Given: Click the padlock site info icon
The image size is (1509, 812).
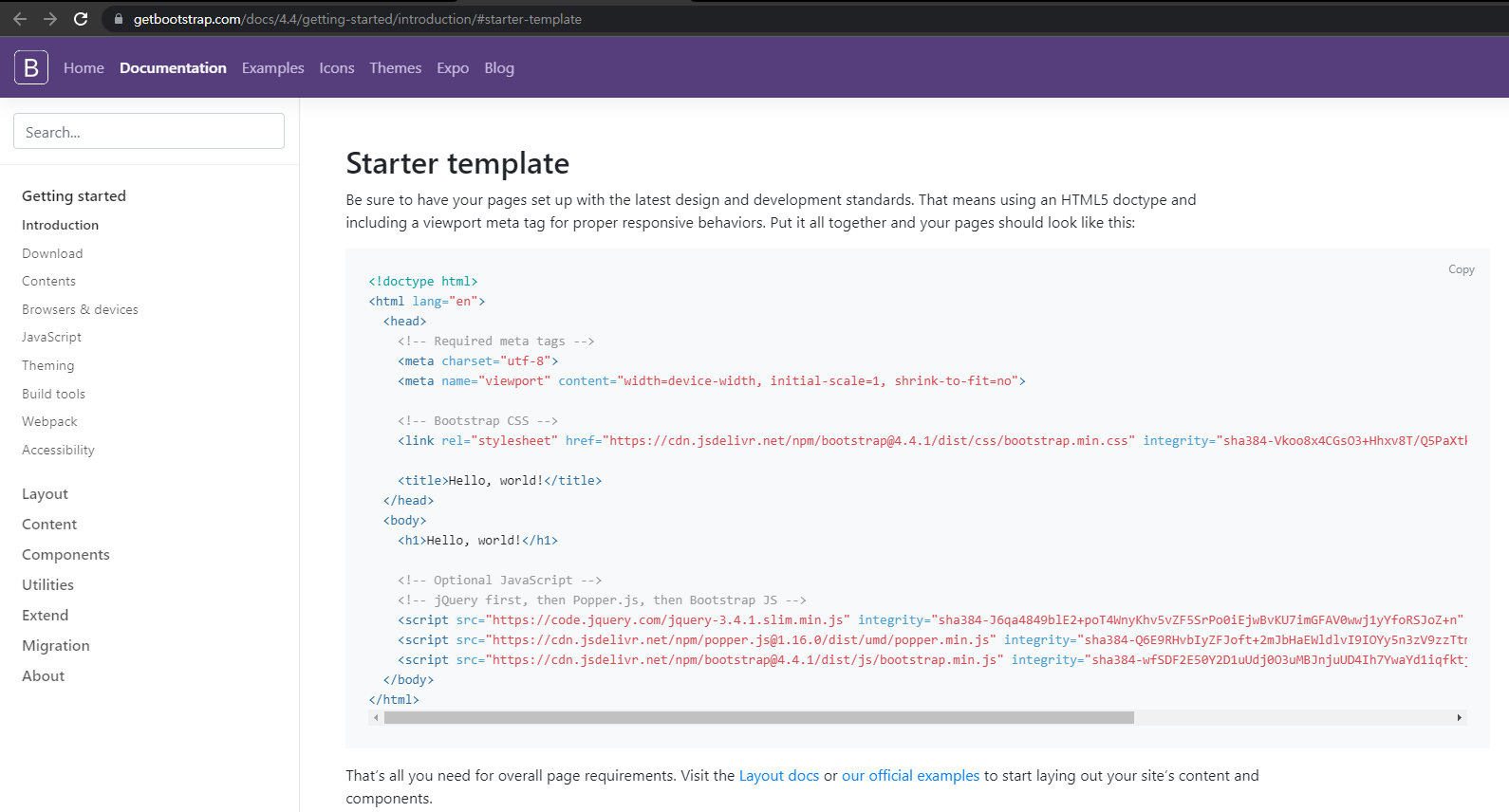Looking at the screenshot, I should point(119,19).
